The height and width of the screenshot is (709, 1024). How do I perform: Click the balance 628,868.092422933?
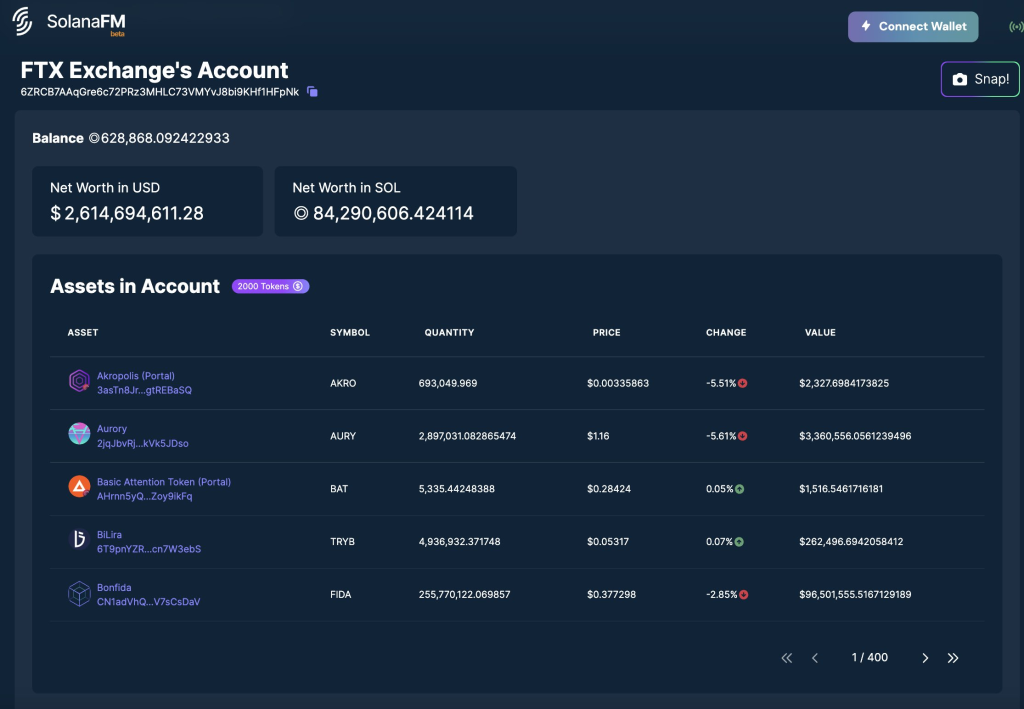159,138
